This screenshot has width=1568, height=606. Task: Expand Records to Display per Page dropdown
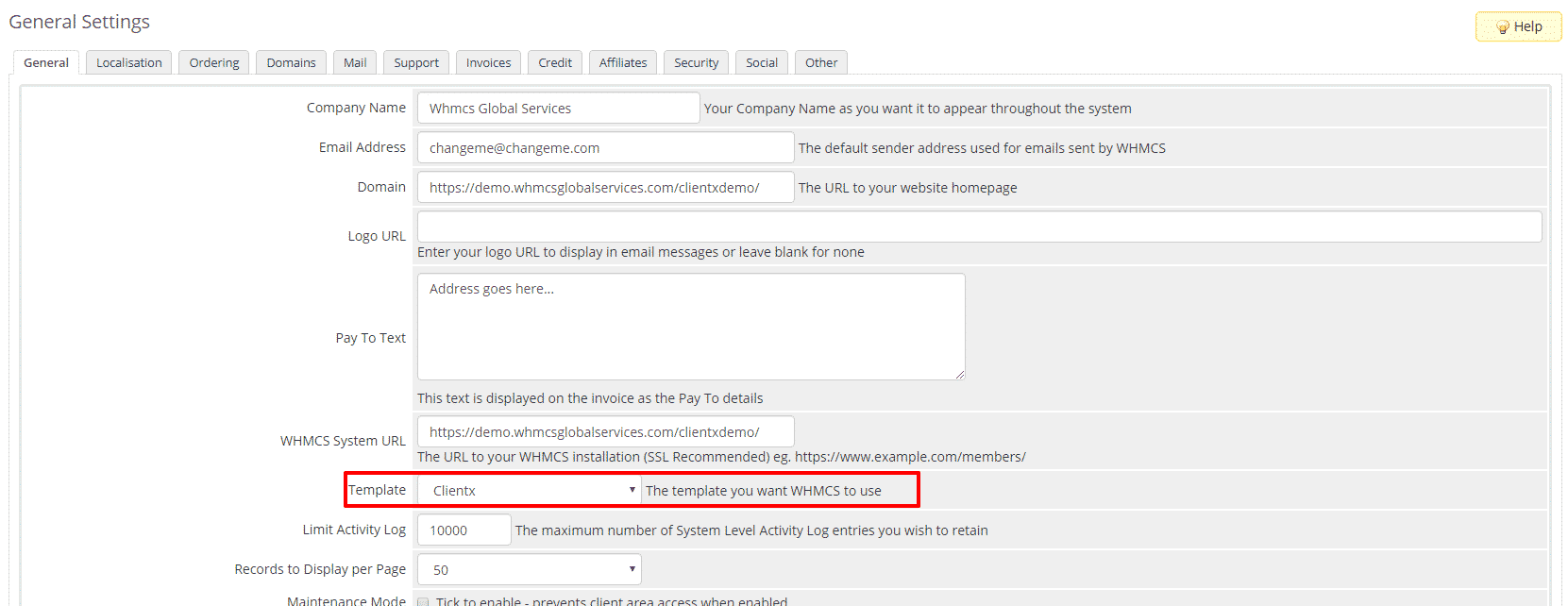coord(530,570)
